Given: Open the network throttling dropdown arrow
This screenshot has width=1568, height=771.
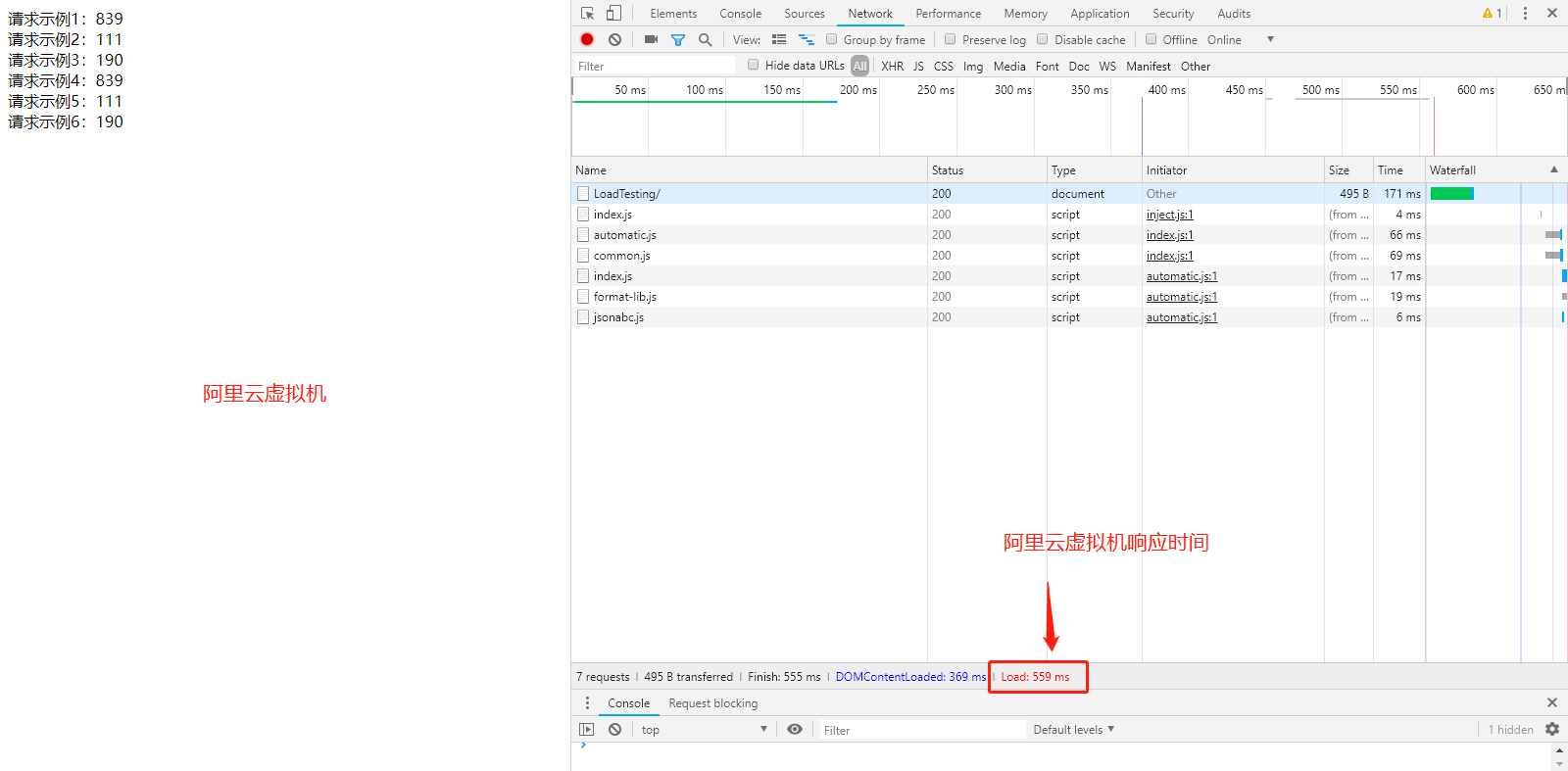Looking at the screenshot, I should pyautogui.click(x=1270, y=39).
